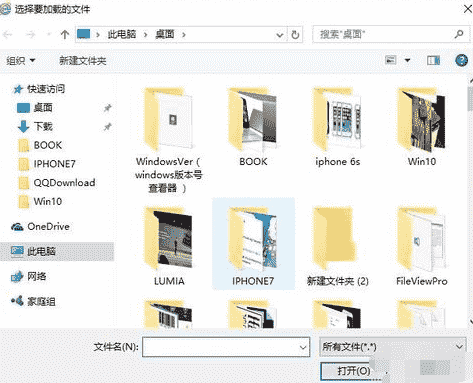
Task: Click the 文件名(N) input field
Action: (x=226, y=347)
